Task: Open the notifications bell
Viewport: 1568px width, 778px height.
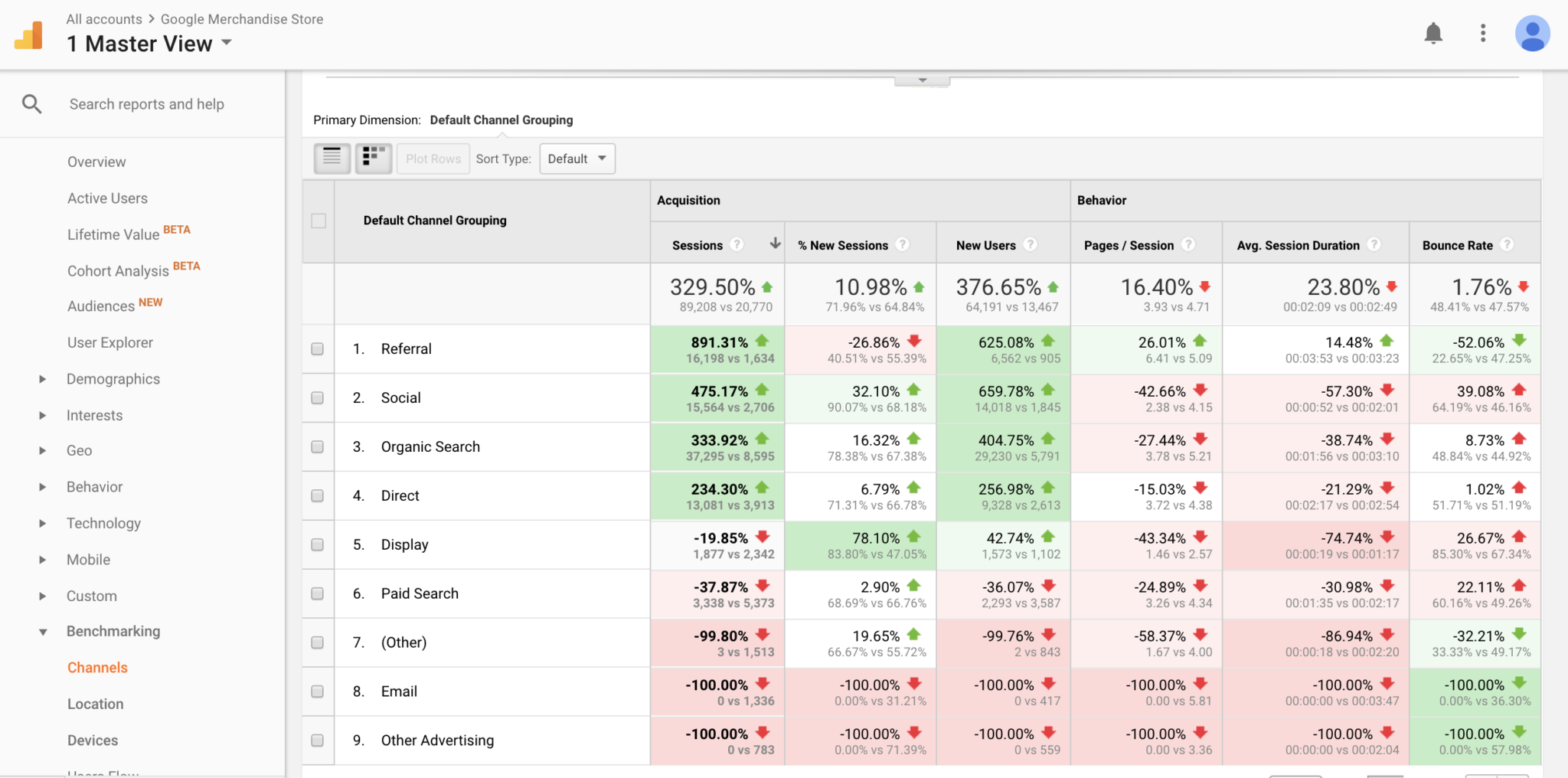Action: pos(1433,34)
